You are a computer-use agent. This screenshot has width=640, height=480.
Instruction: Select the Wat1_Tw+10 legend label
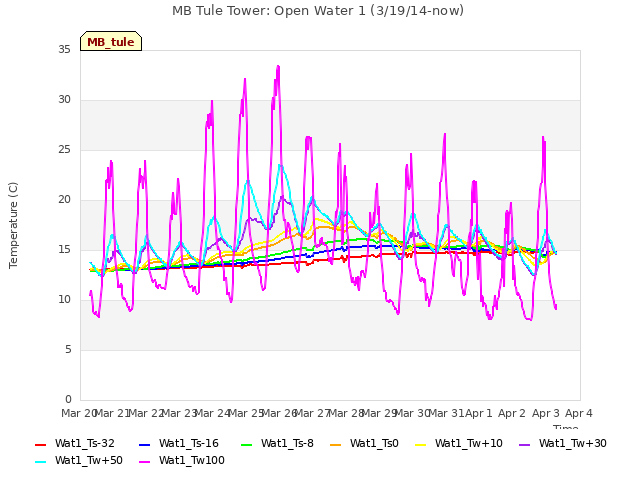pos(469,444)
